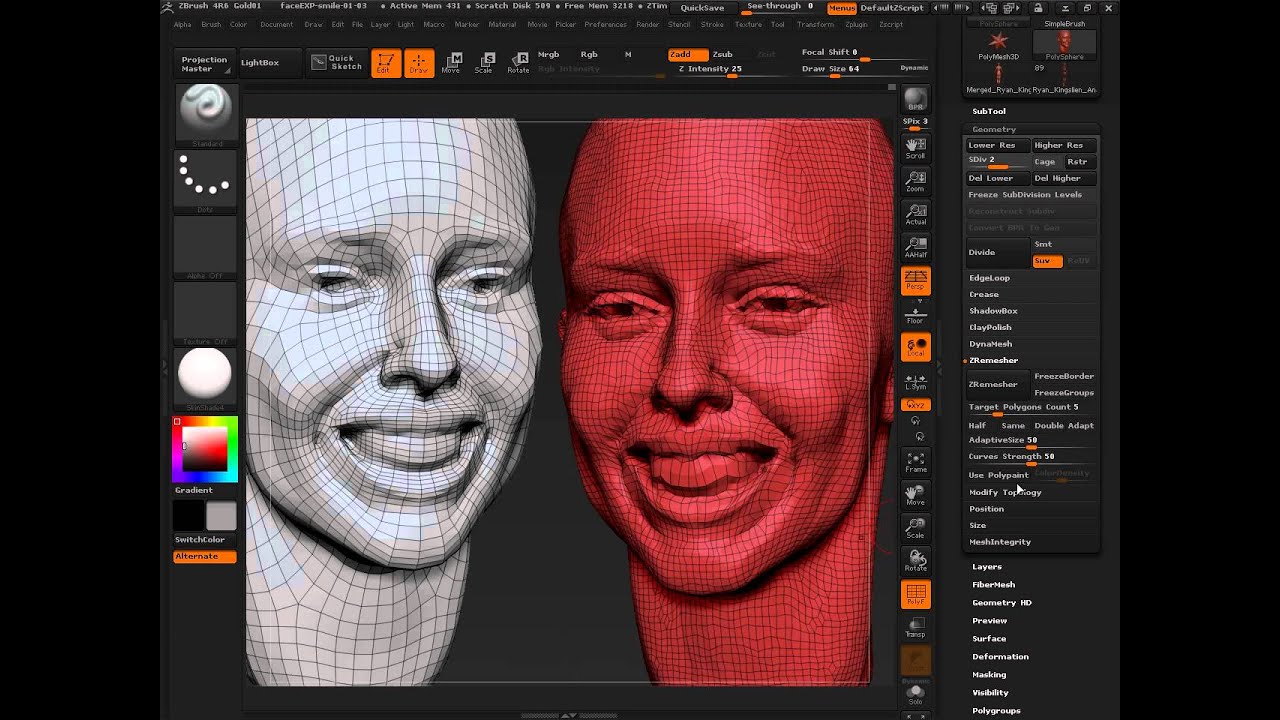
Task: Open the Alpha Off selector
Action: pyautogui.click(x=205, y=247)
